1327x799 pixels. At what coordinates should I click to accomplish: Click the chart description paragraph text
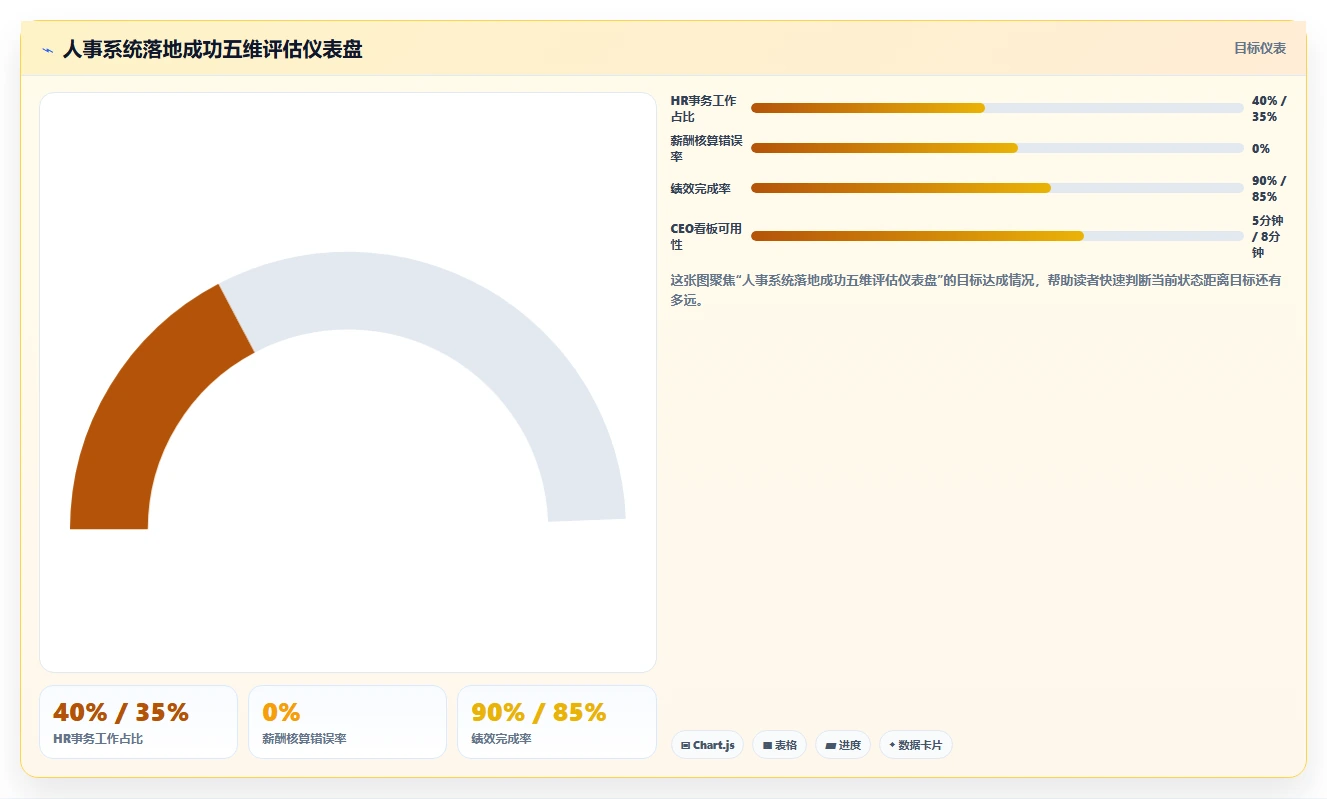click(975, 290)
